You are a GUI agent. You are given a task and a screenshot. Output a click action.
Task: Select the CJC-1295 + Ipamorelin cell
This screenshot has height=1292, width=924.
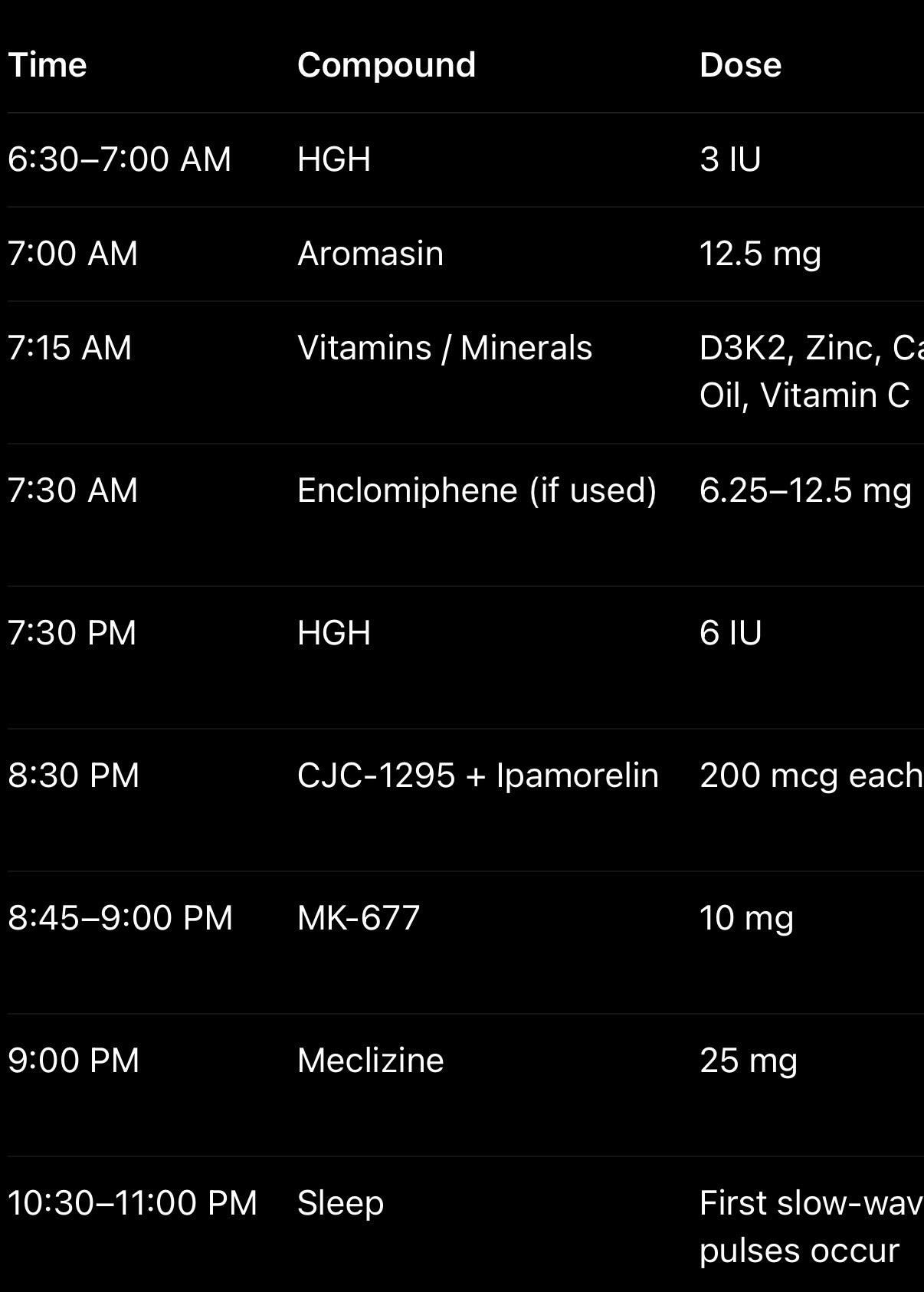point(477,776)
